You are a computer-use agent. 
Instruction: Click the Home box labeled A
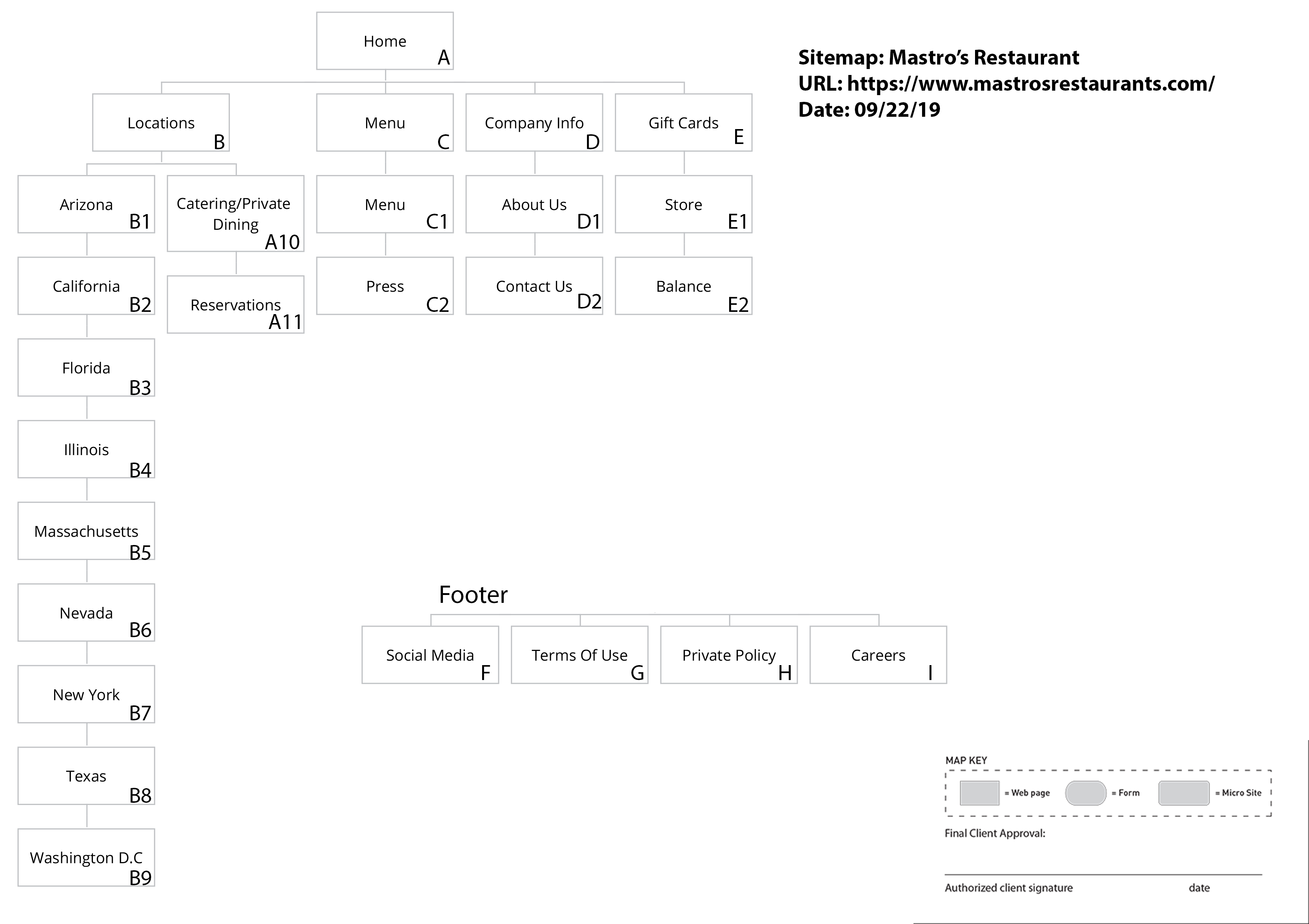click(x=385, y=41)
